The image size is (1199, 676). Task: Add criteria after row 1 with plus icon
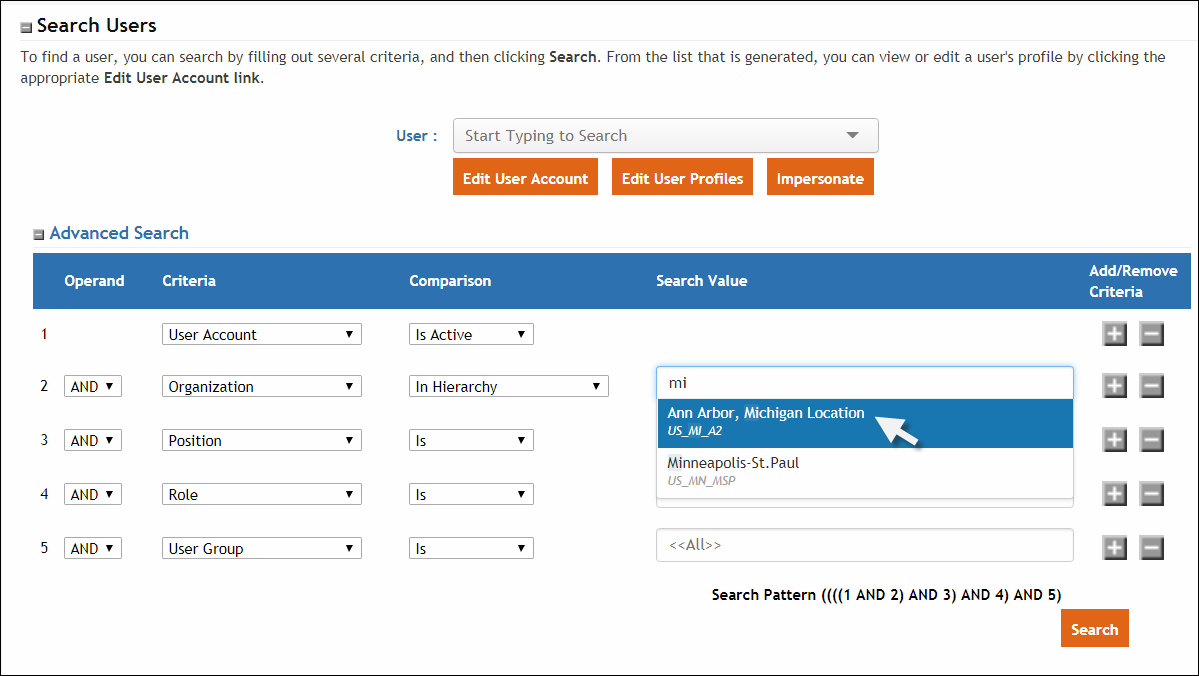[x=1114, y=334]
